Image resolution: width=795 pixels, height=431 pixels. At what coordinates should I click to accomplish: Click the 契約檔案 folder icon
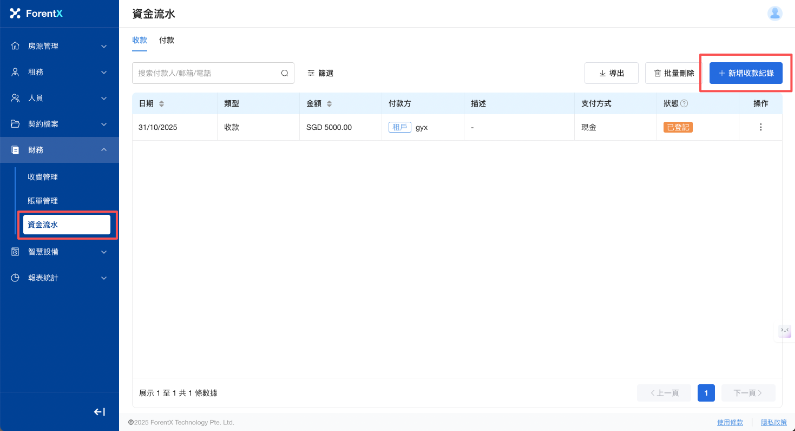15,124
